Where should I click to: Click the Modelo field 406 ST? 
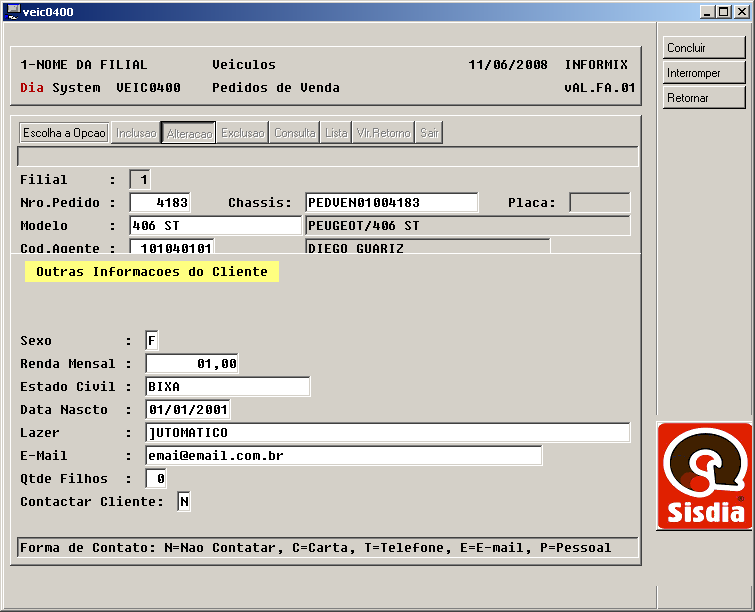click(x=216, y=226)
